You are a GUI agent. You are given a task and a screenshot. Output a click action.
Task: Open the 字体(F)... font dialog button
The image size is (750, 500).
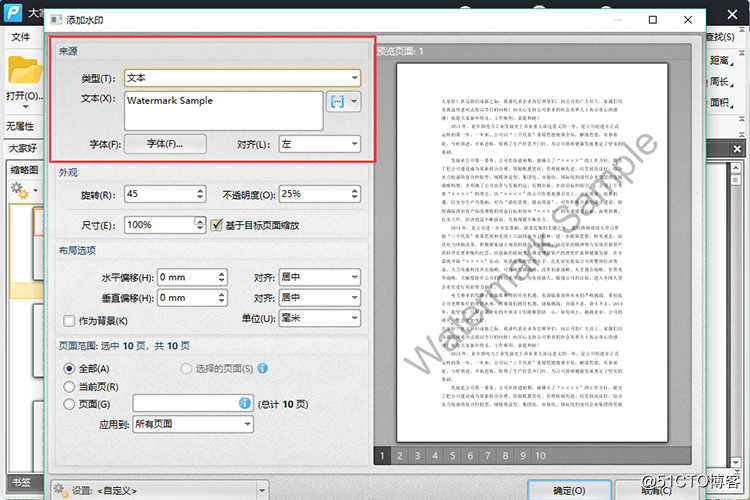tap(165, 144)
